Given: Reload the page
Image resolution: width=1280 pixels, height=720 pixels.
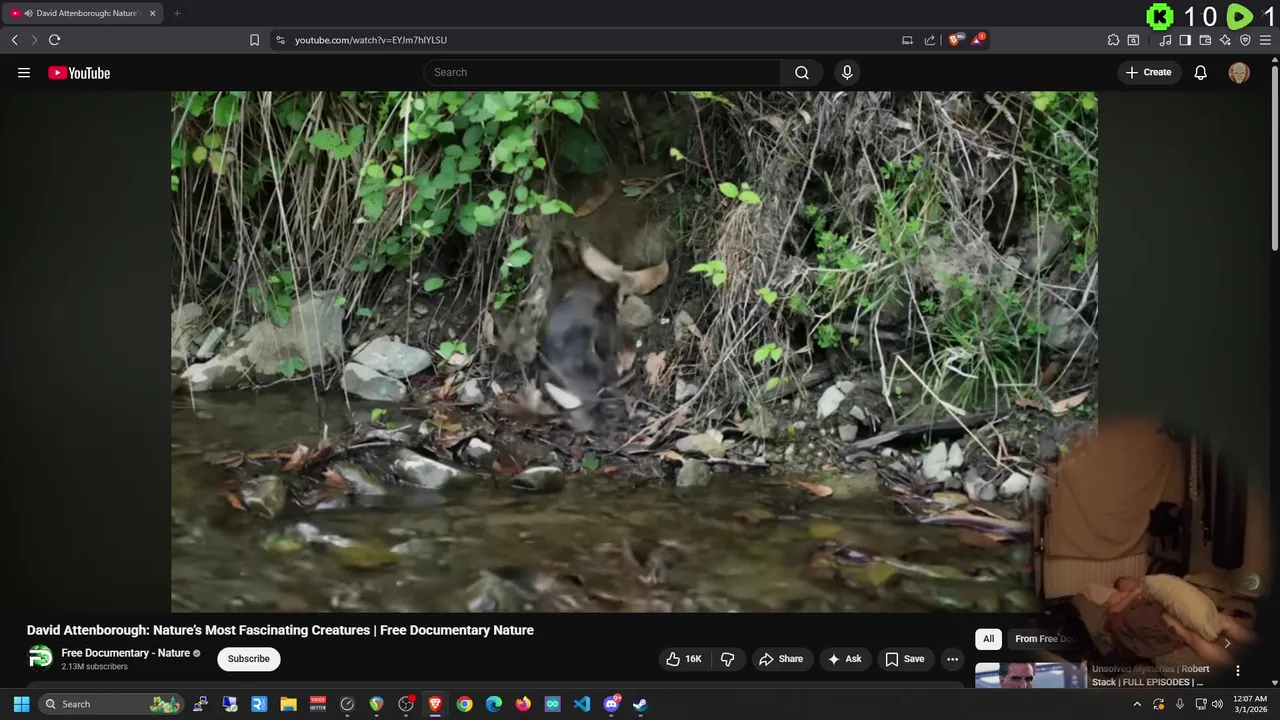Looking at the screenshot, I should click(x=54, y=40).
